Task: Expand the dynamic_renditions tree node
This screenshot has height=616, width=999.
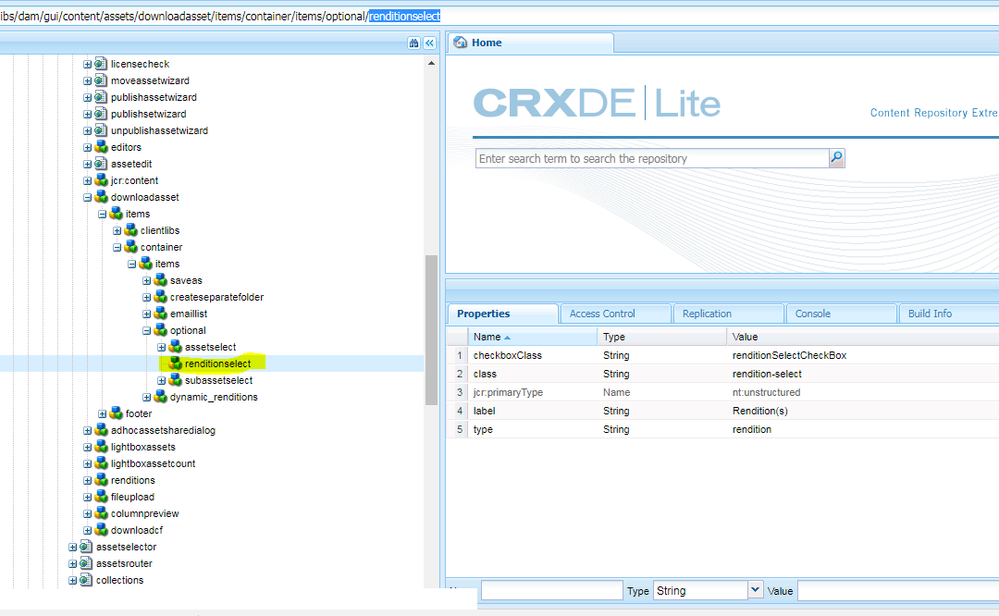Action: point(148,398)
